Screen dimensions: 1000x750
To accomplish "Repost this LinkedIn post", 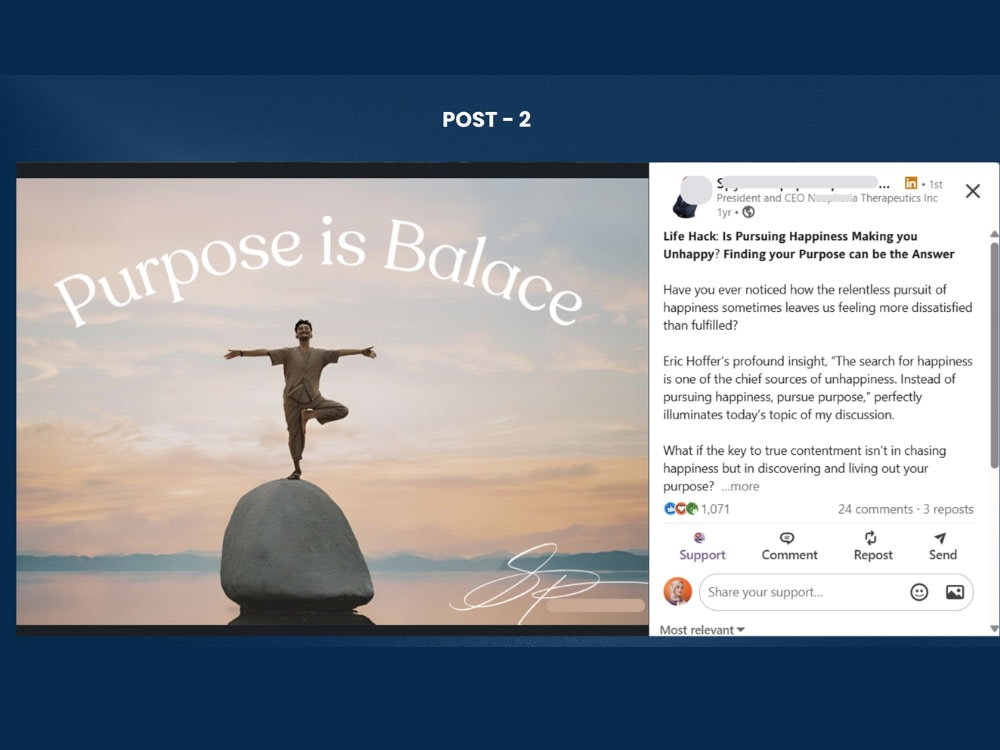I will [872, 547].
